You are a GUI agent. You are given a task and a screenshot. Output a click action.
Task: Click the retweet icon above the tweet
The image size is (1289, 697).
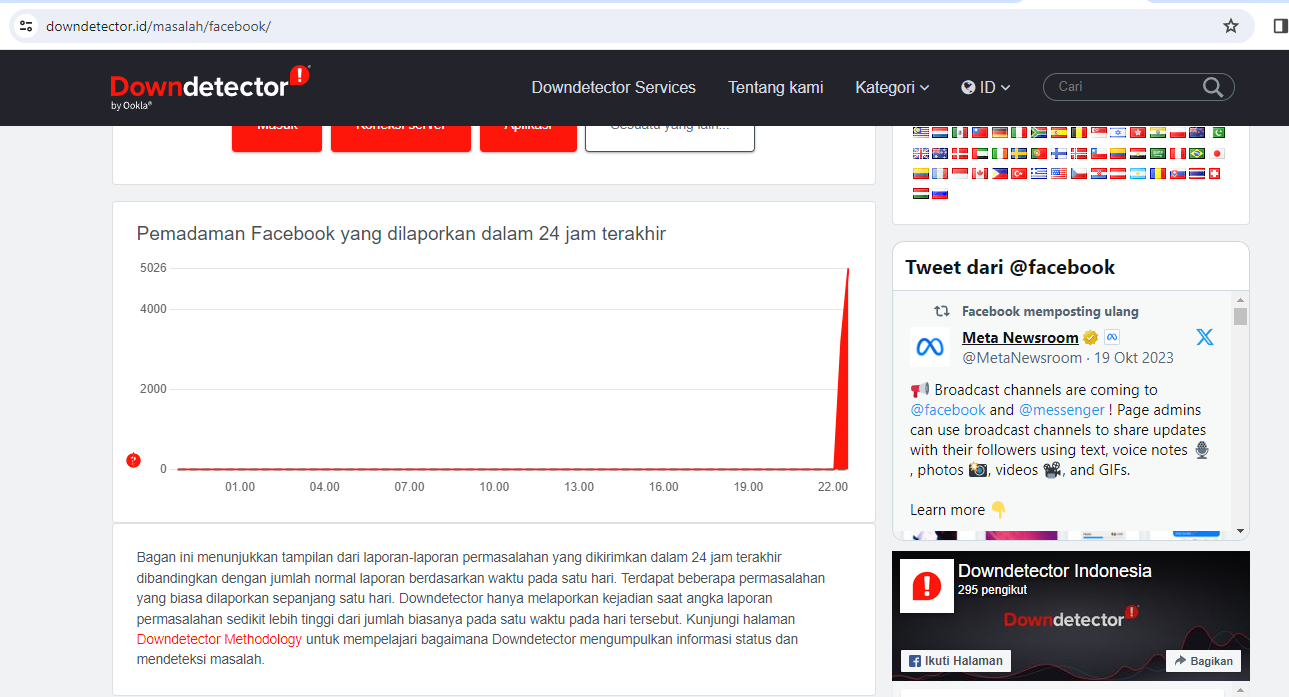point(941,311)
